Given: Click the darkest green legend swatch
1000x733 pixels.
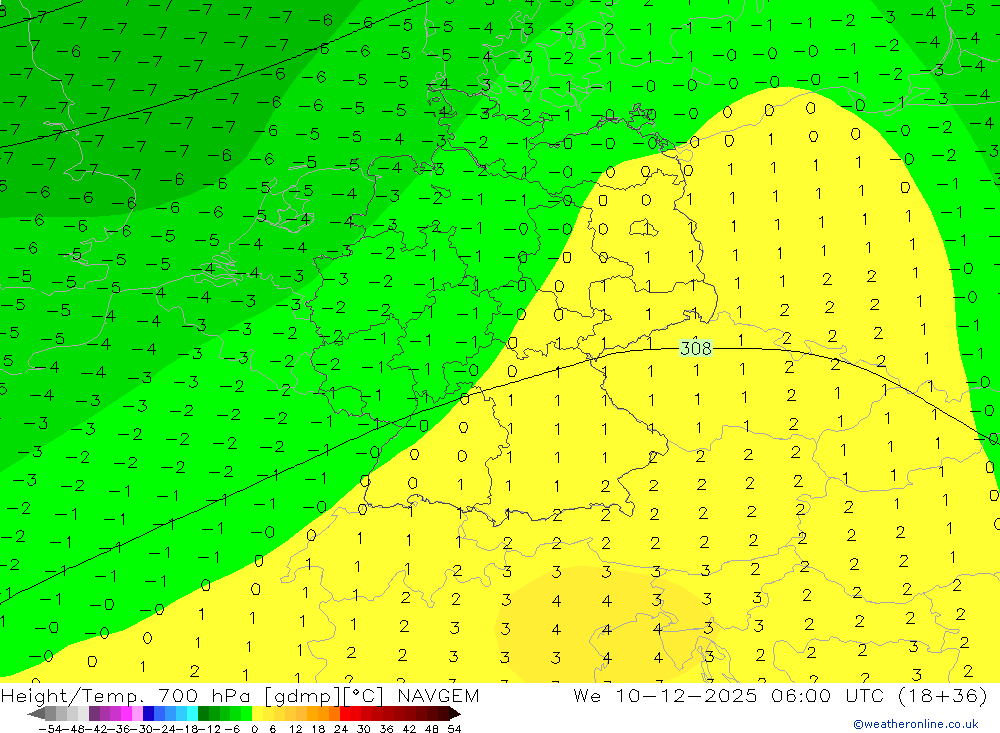Looking at the screenshot, I should pos(203,713).
